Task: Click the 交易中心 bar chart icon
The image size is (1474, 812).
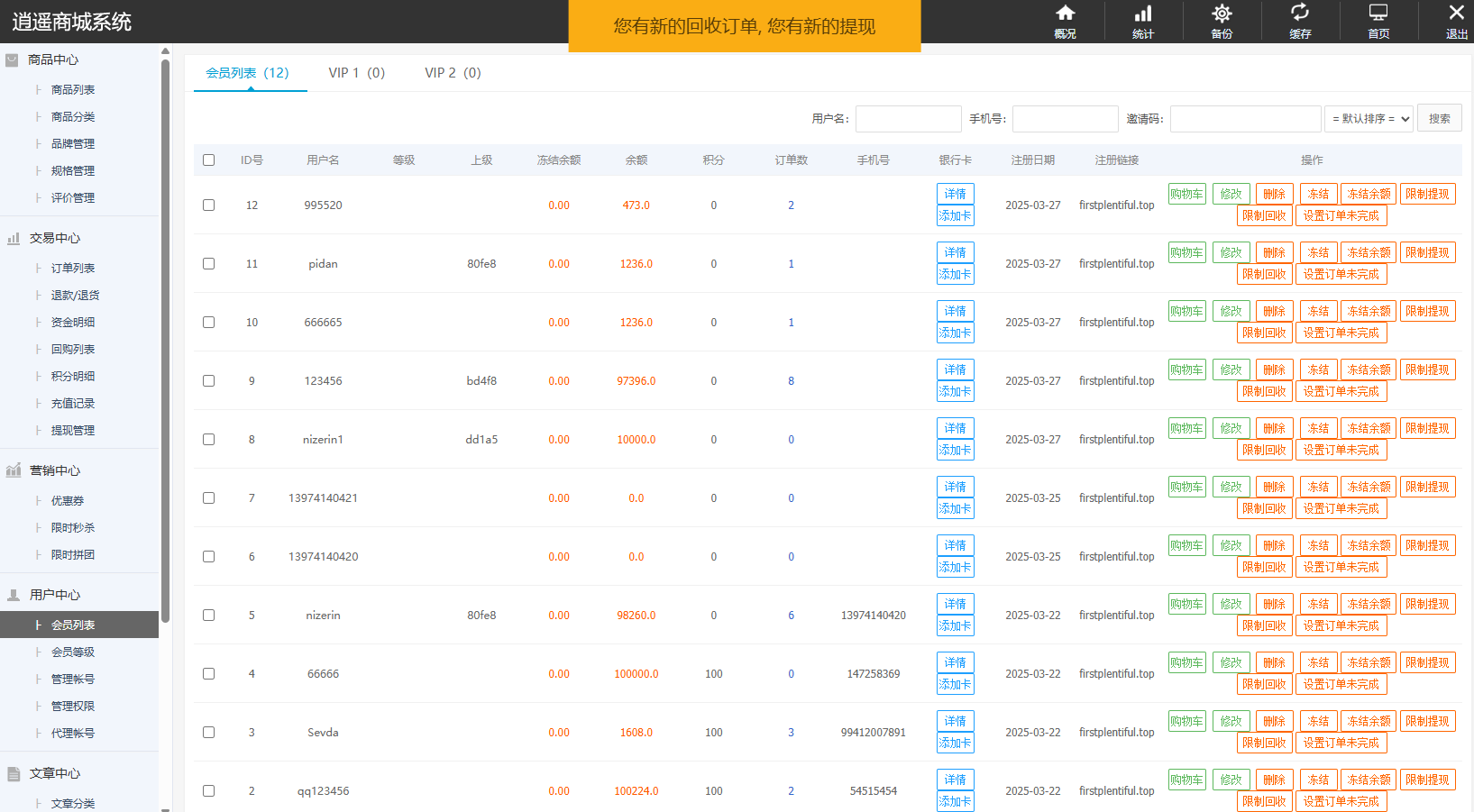Action: (x=14, y=239)
